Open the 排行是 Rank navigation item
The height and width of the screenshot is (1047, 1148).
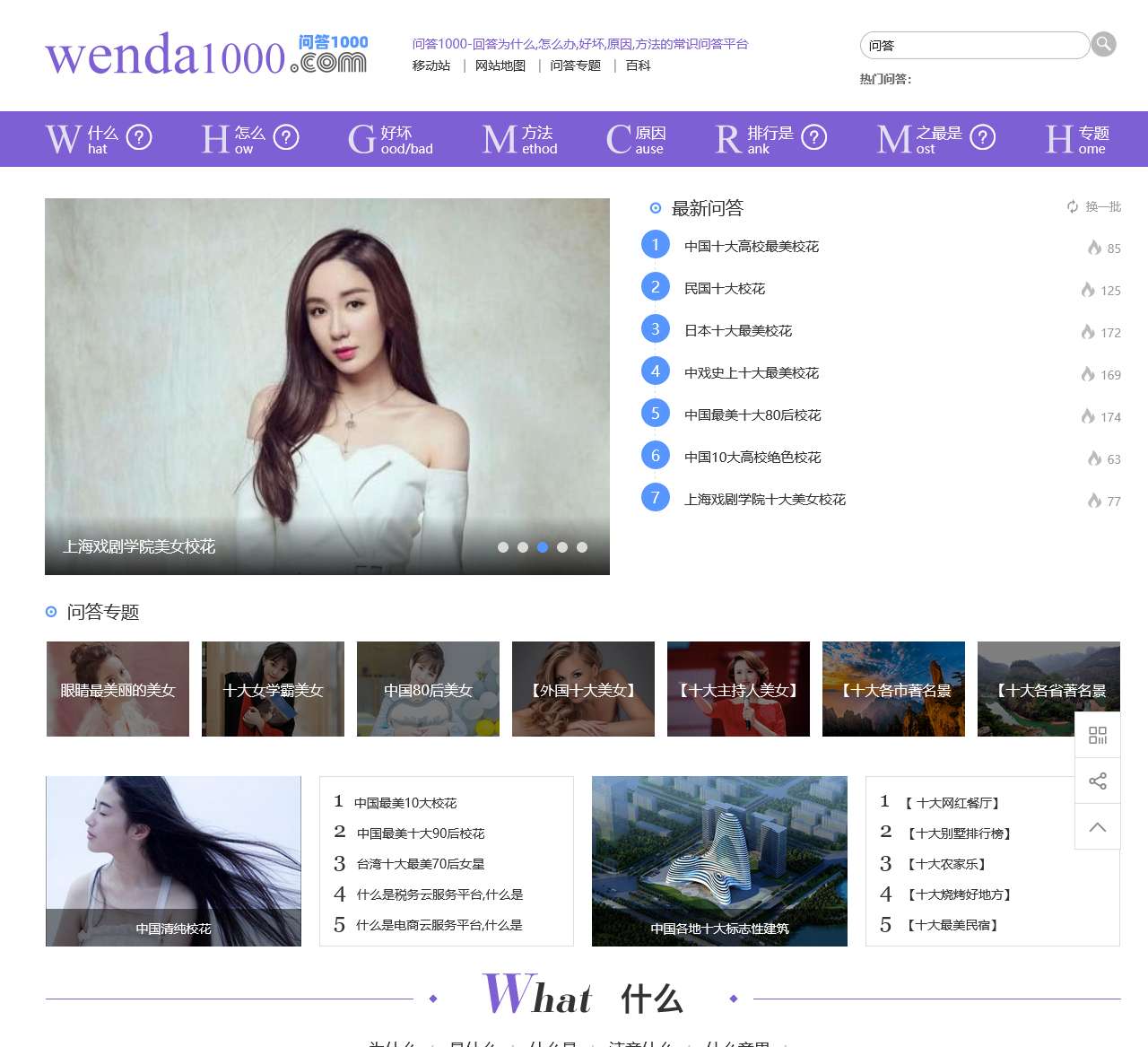point(770,139)
